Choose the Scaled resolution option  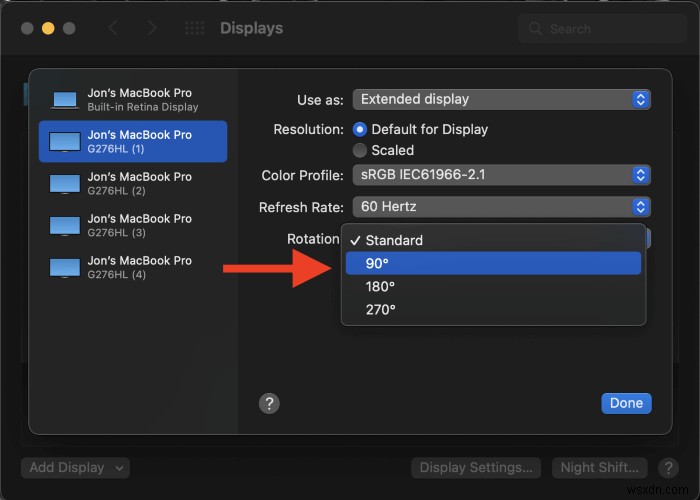(x=361, y=150)
